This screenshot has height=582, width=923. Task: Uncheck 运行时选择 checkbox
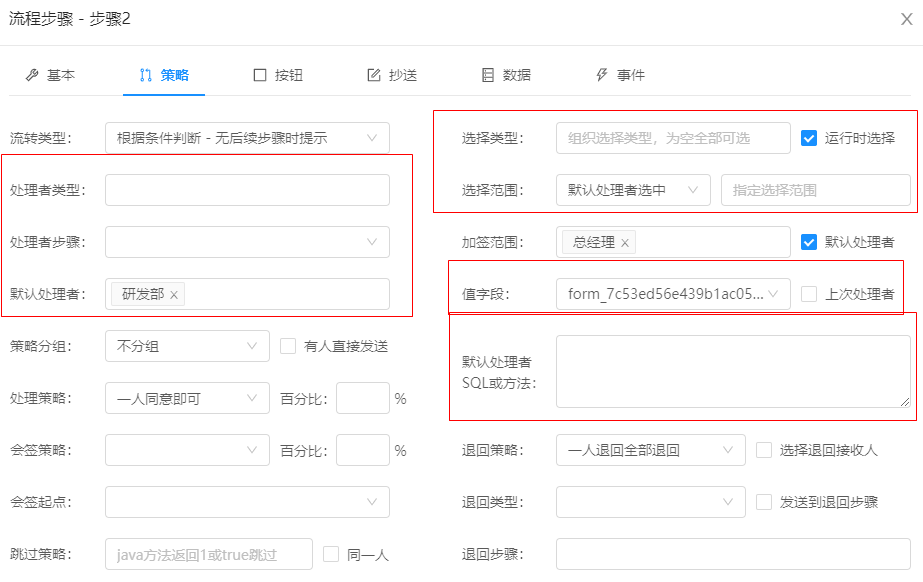pyautogui.click(x=809, y=138)
